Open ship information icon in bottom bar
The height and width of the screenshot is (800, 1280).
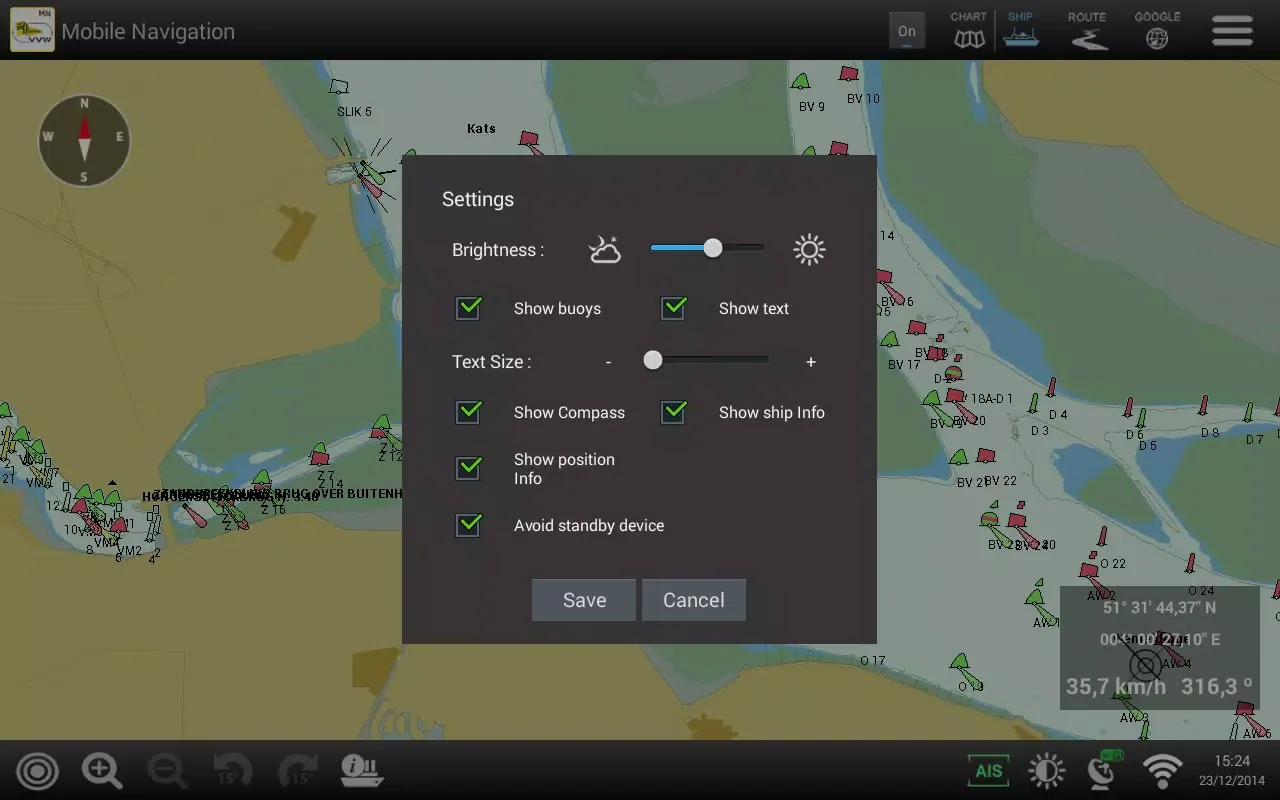(x=362, y=770)
